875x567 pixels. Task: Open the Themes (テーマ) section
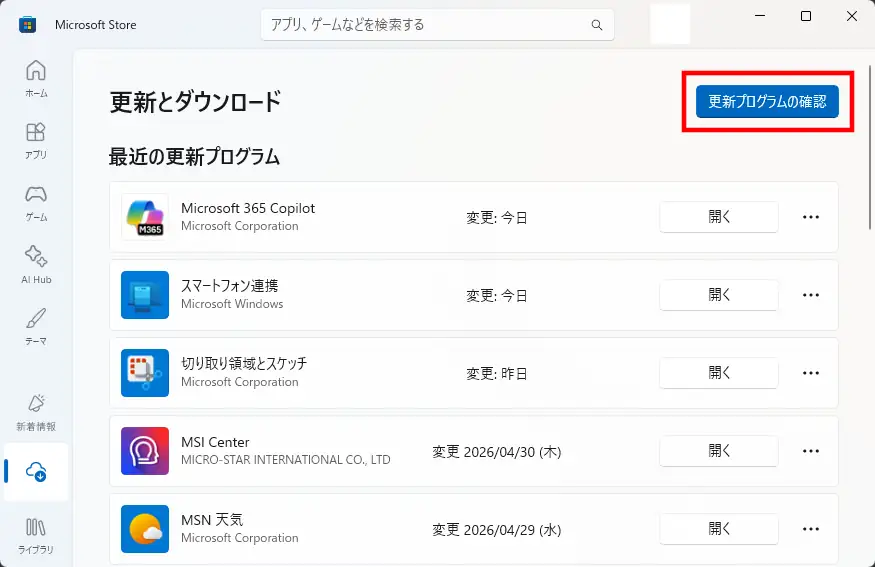tap(36, 326)
